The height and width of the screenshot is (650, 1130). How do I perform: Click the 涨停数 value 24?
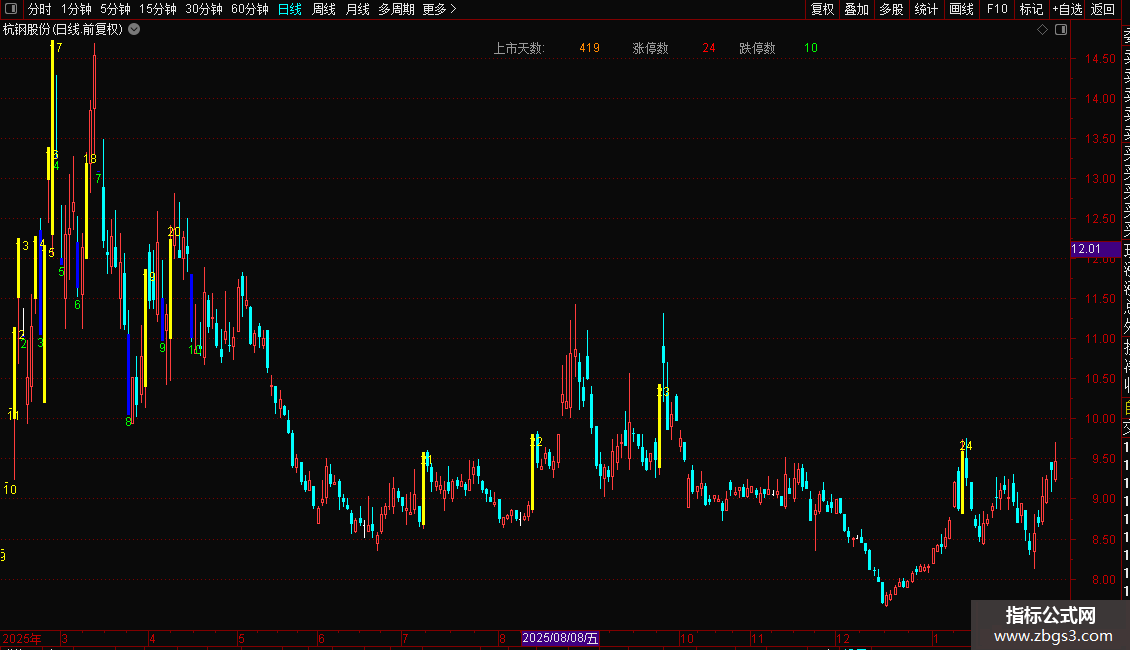[709, 48]
